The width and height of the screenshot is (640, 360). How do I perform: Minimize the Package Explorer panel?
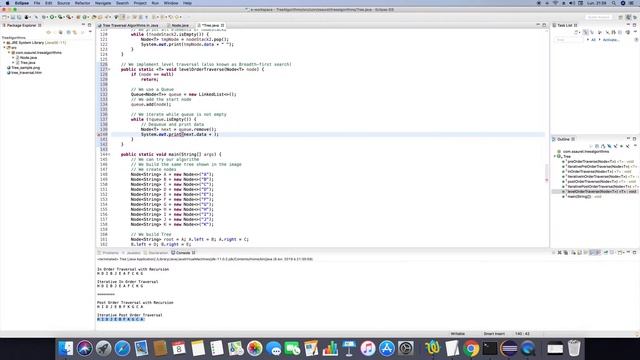83,25
